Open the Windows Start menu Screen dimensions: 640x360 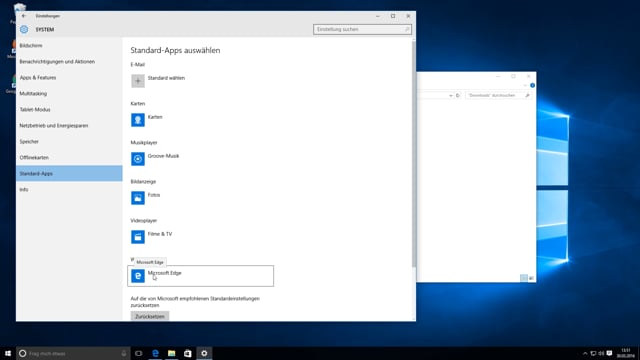(x=8, y=353)
